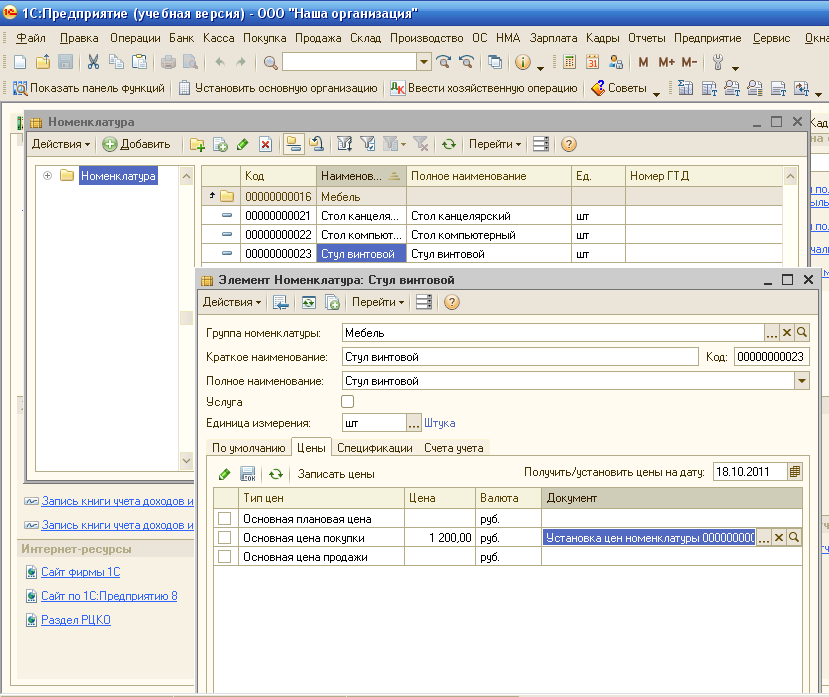This screenshot has height=697, width=829.
Task: Click the copy-add item icon in Номенклатура toolbar
Action: [220, 144]
